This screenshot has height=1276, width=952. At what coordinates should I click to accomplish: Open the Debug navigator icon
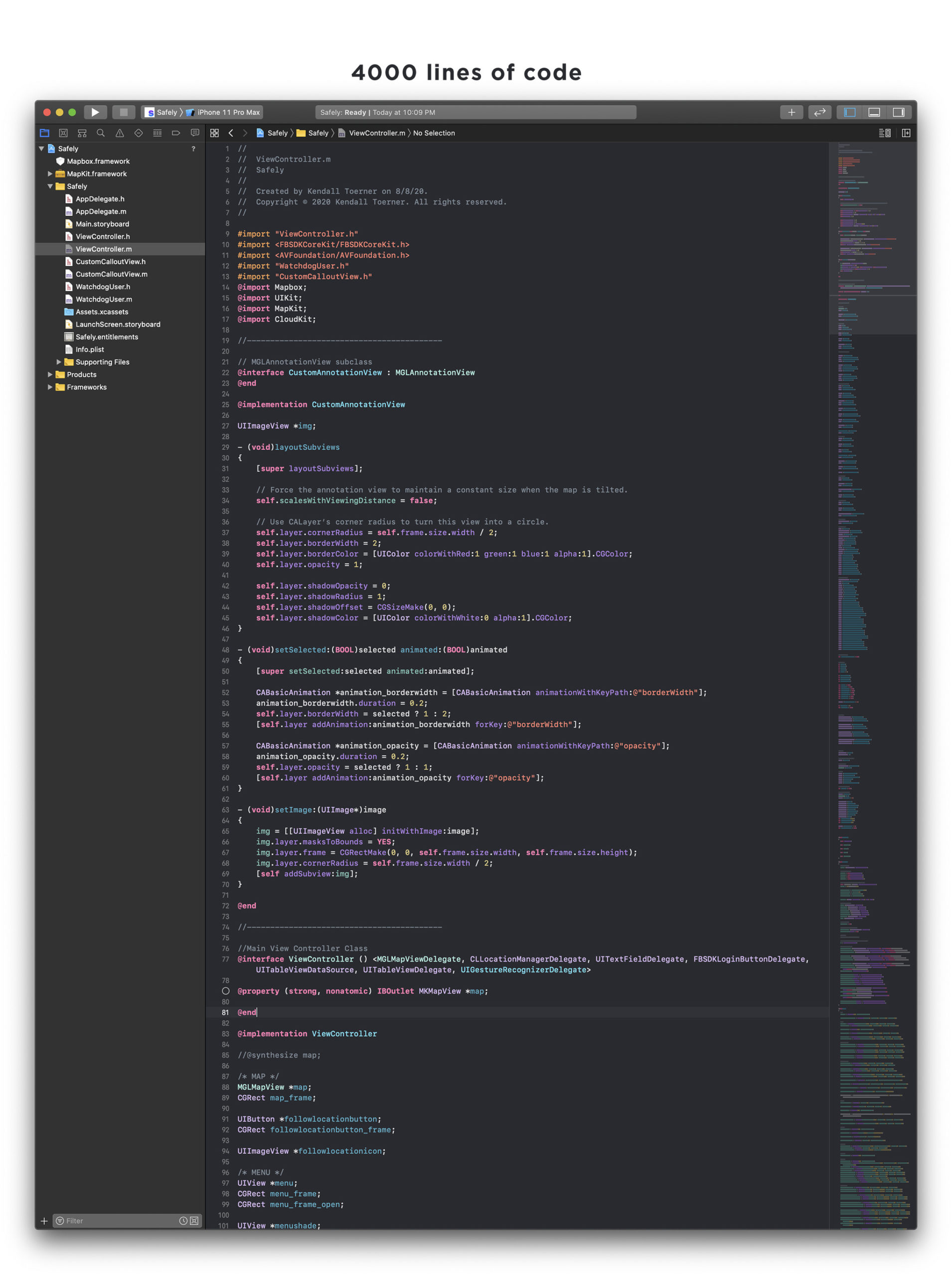158,133
